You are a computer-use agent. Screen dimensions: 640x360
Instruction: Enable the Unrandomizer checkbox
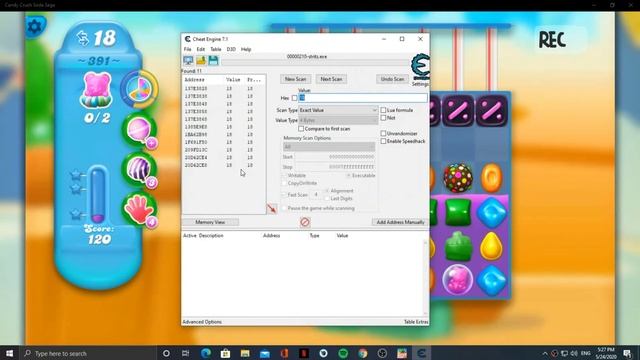pyautogui.click(x=383, y=133)
